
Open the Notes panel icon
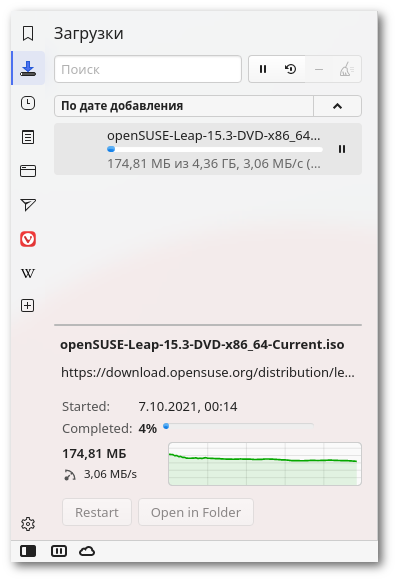pyautogui.click(x=28, y=137)
